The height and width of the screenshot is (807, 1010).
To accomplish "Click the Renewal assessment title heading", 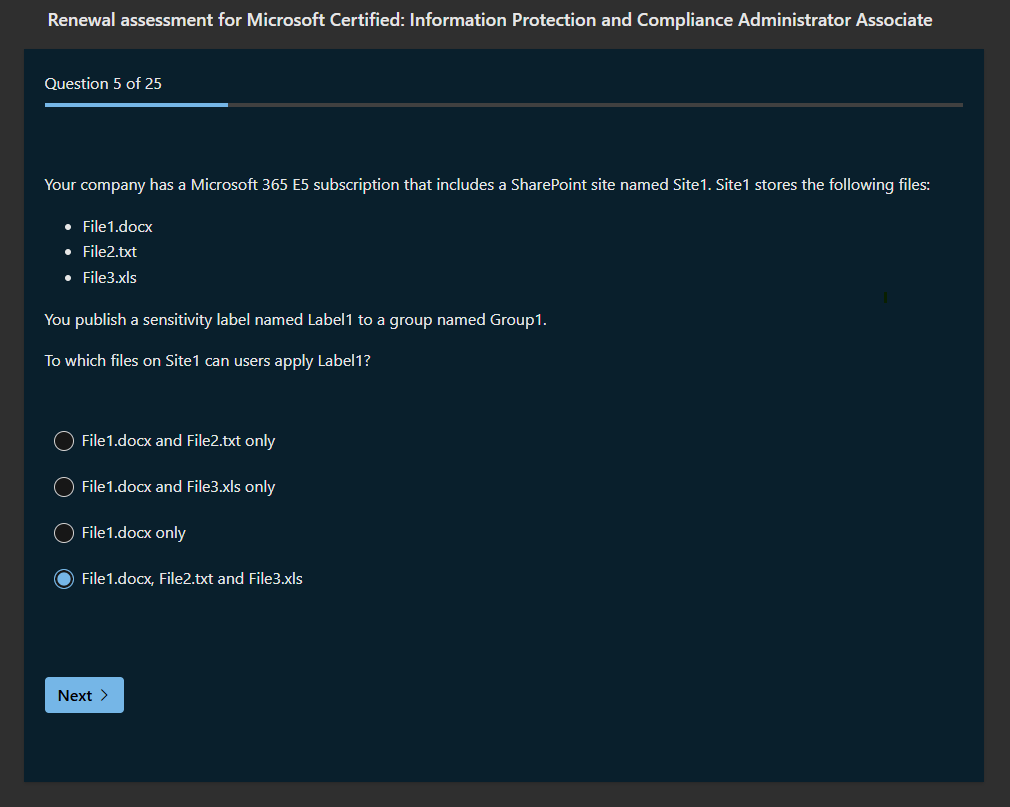I will click(490, 20).
